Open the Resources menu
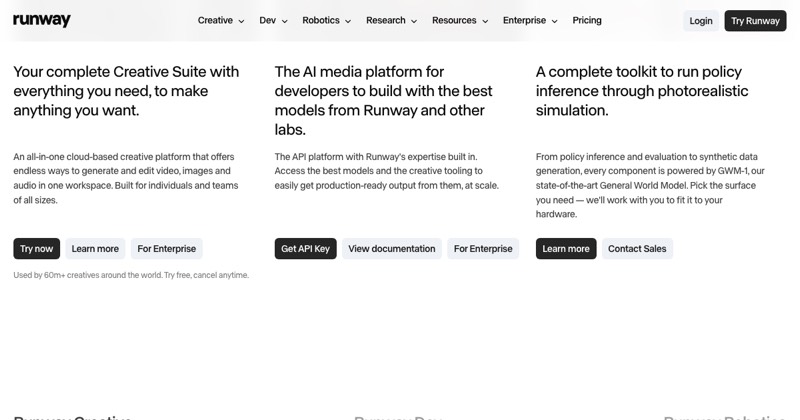Screen dimensions: 800x420 (460, 20)
